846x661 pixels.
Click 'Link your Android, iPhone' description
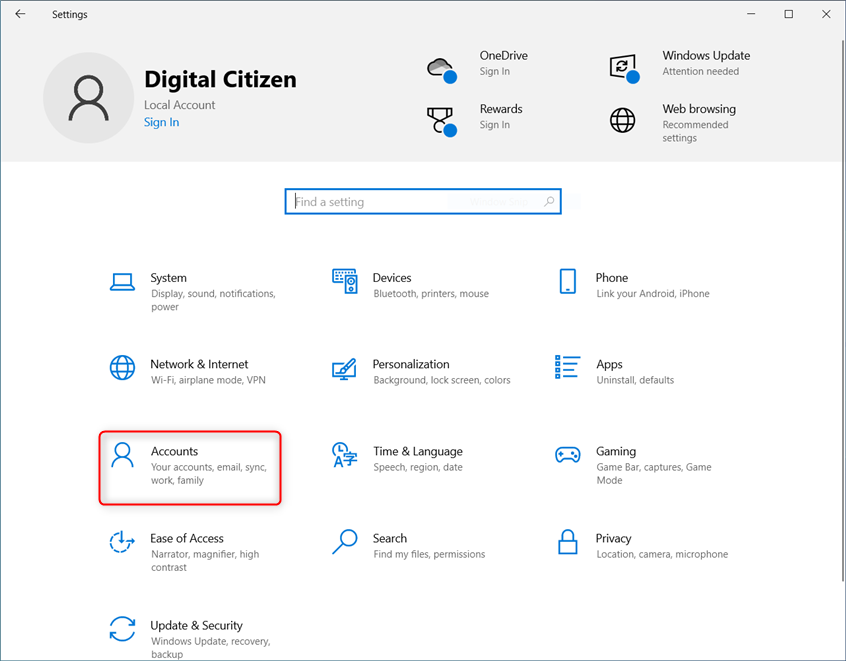pos(653,294)
